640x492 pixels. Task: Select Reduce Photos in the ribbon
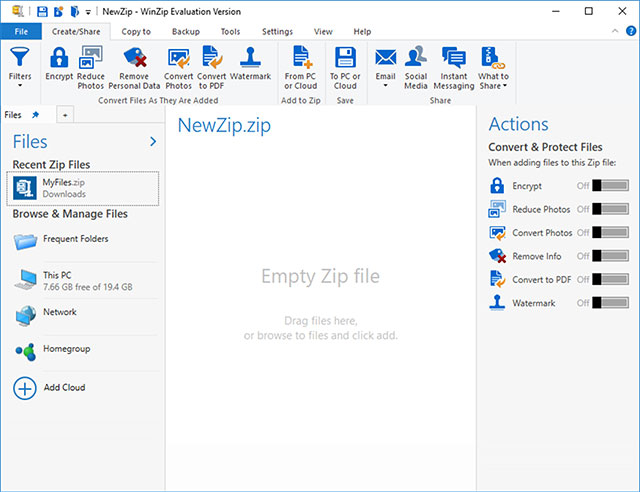click(x=91, y=68)
